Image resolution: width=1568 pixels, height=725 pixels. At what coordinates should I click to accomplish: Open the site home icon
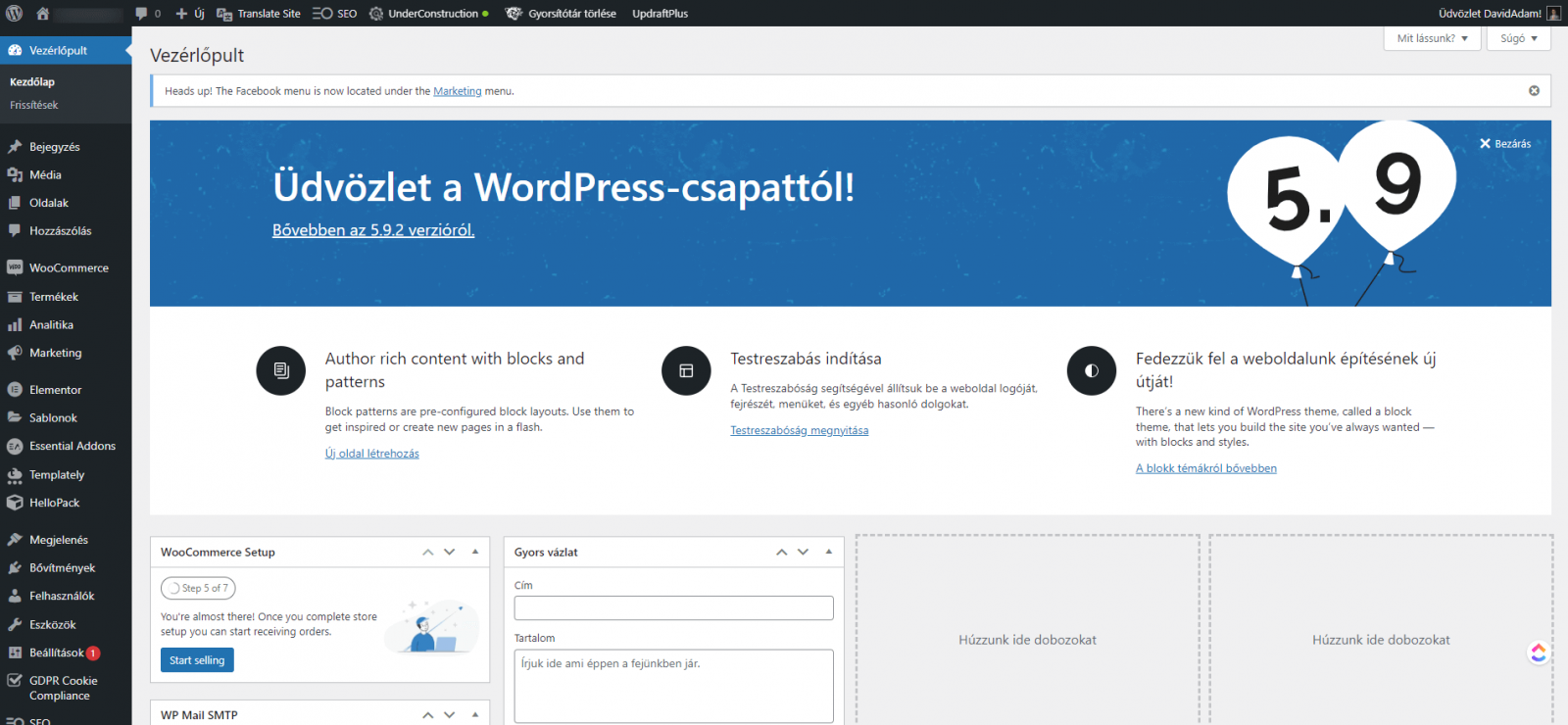pyautogui.click(x=42, y=14)
